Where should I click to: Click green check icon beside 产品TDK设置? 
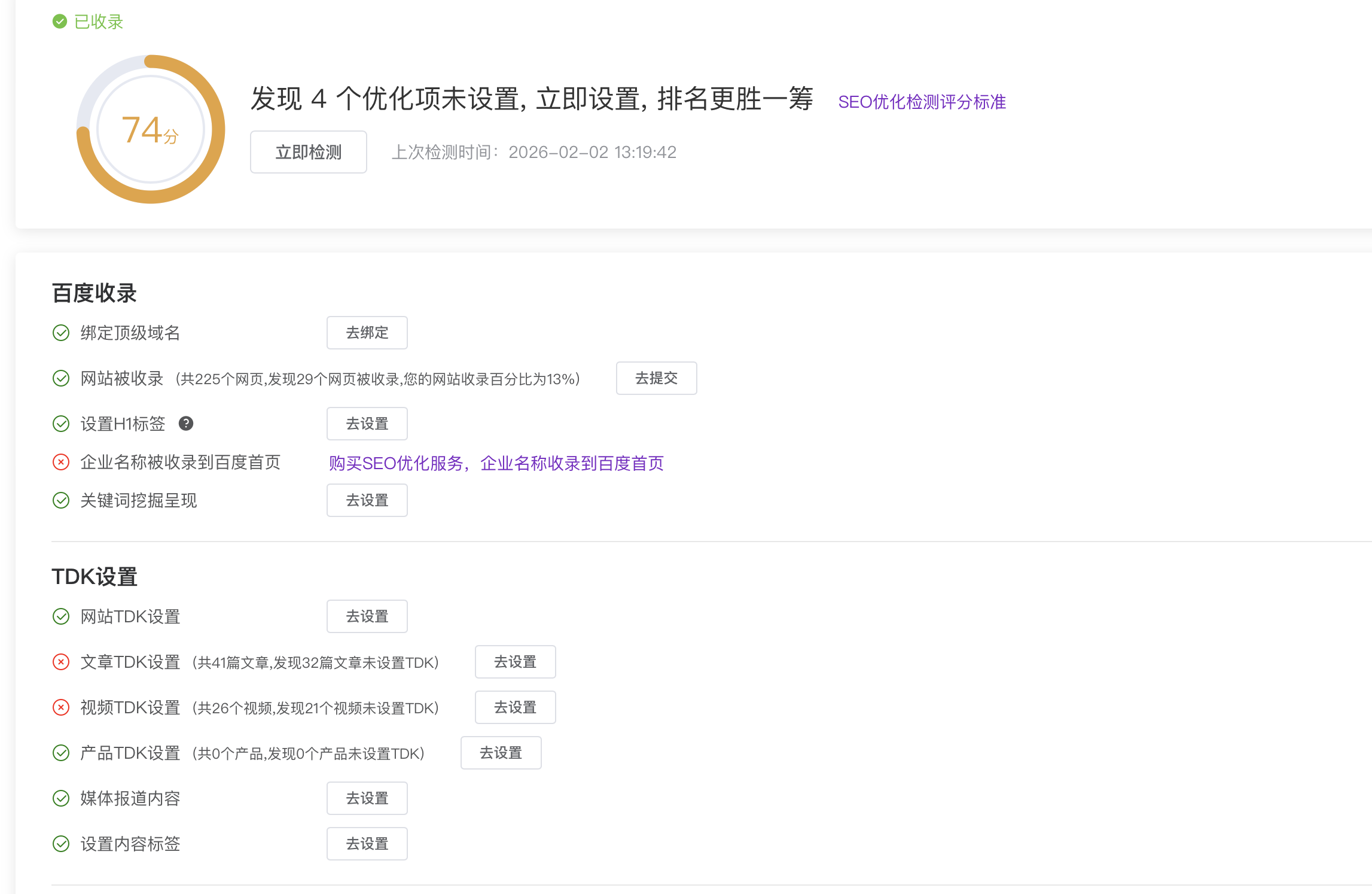[61, 753]
